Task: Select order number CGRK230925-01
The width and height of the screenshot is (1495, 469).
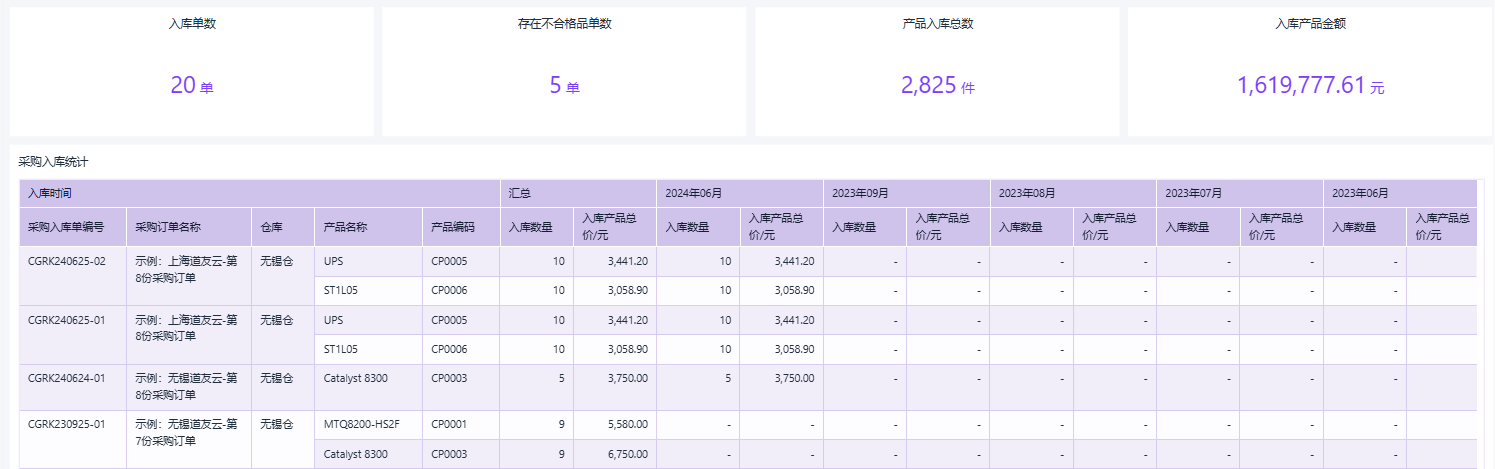Action: tap(67, 424)
